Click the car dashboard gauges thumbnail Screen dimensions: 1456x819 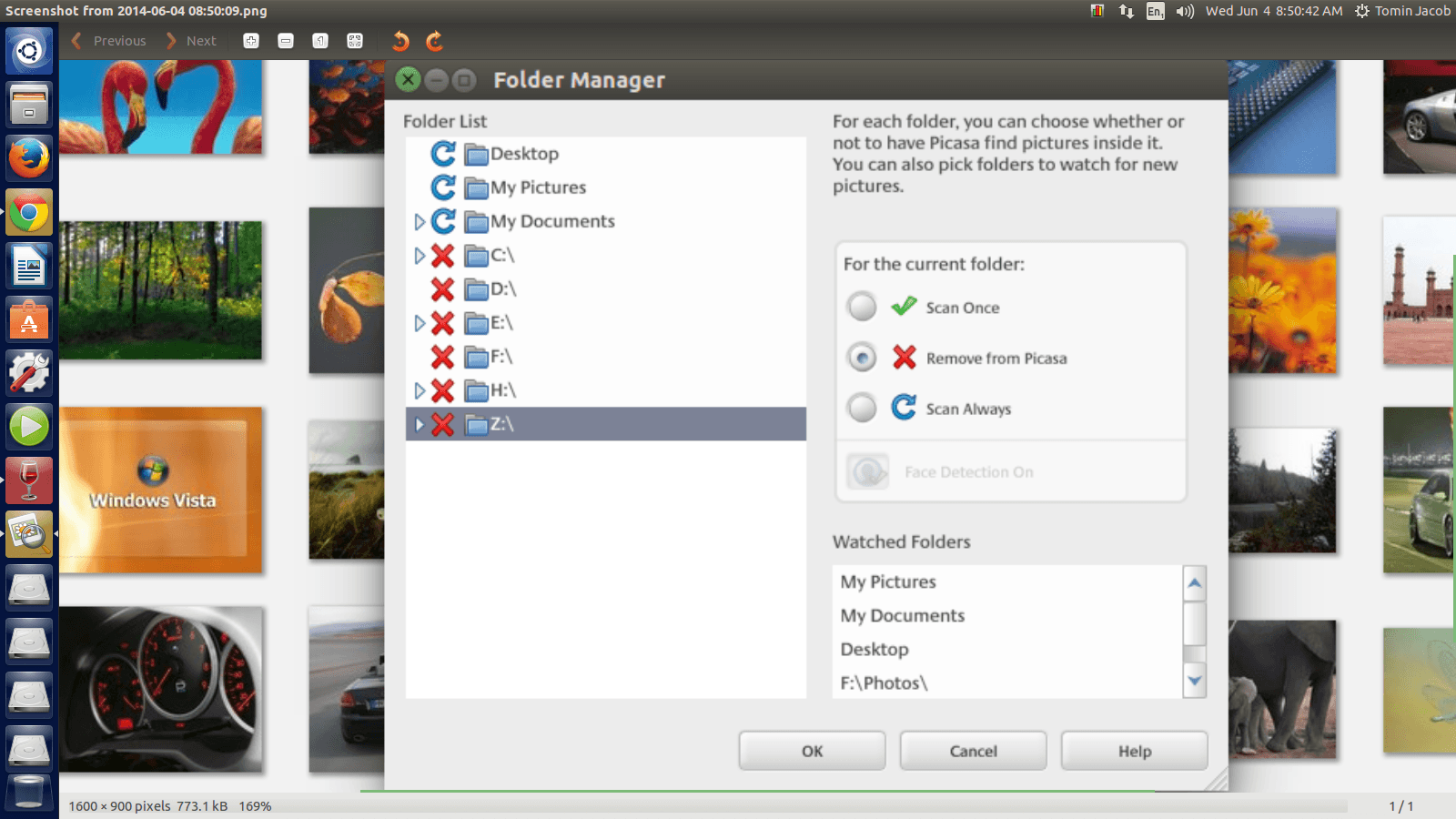click(161, 690)
